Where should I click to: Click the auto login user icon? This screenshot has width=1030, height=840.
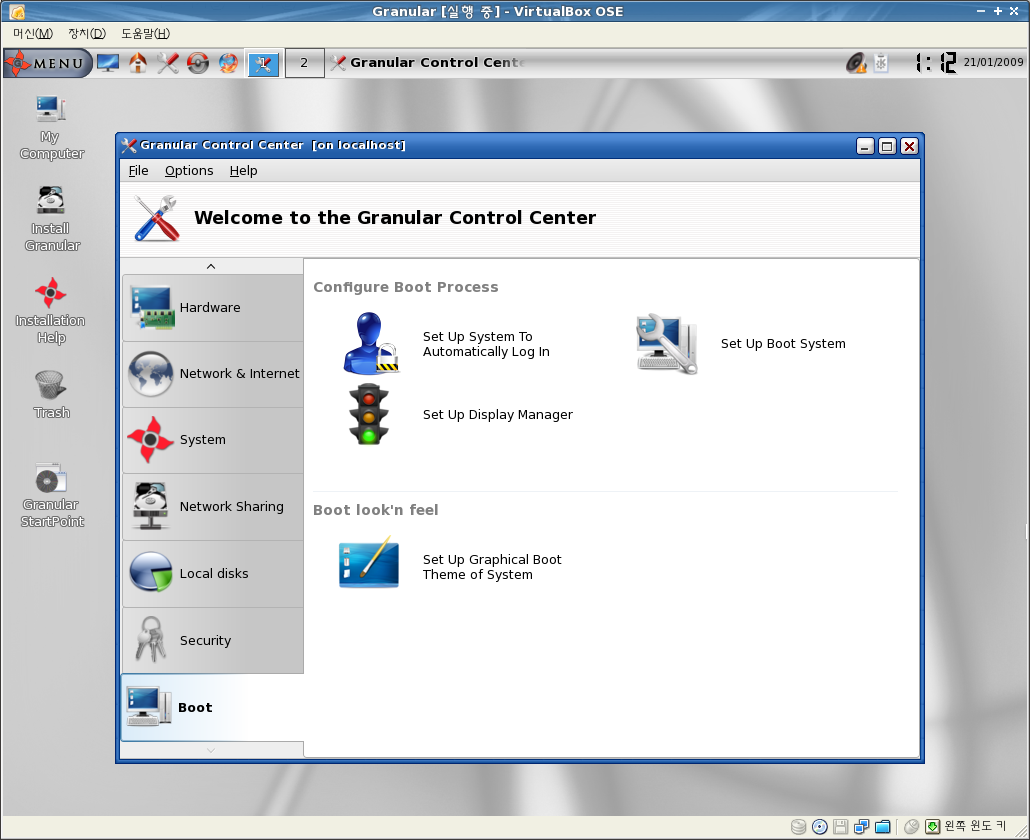[x=370, y=343]
